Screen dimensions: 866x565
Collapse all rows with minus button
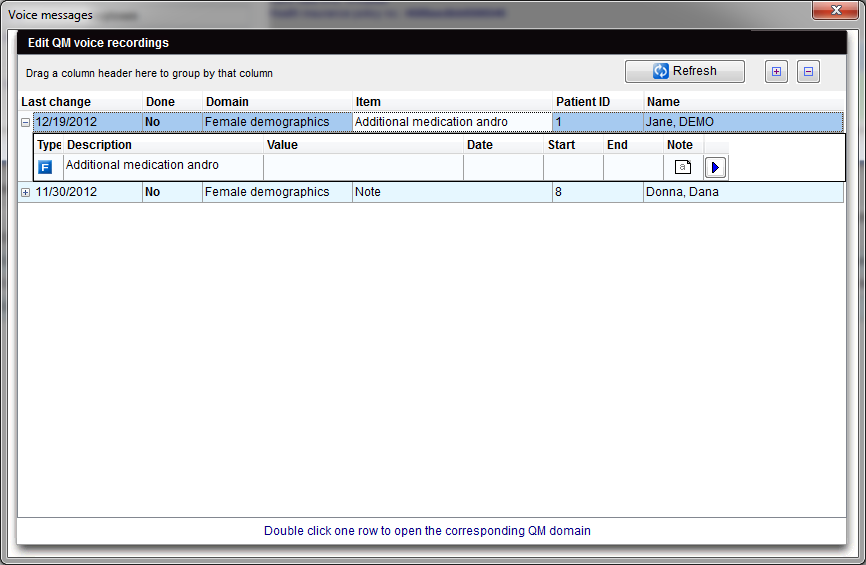click(808, 71)
